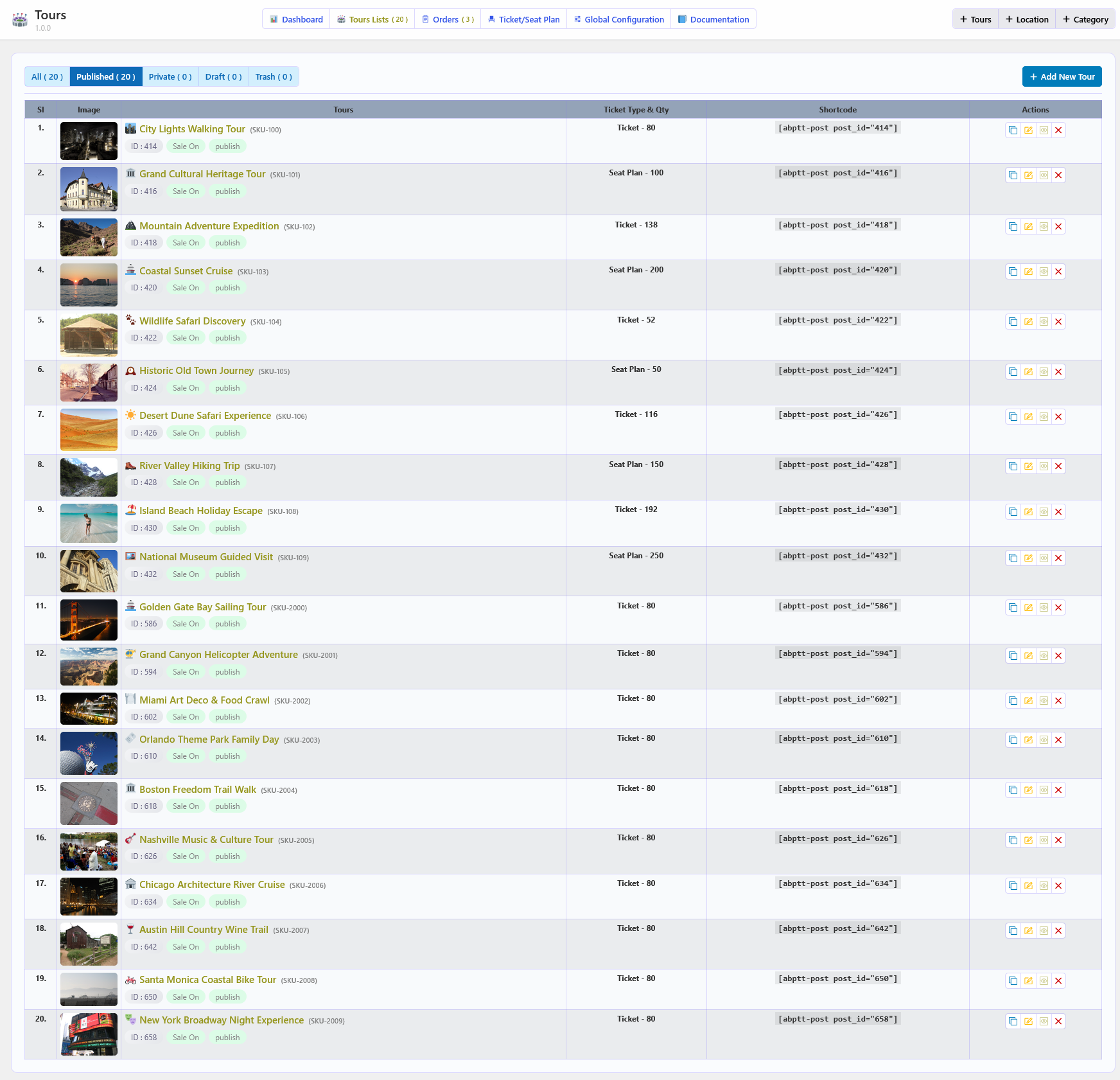Show Private (0) tours tab
Viewport: 1120px width, 1080px height.
pyautogui.click(x=170, y=77)
